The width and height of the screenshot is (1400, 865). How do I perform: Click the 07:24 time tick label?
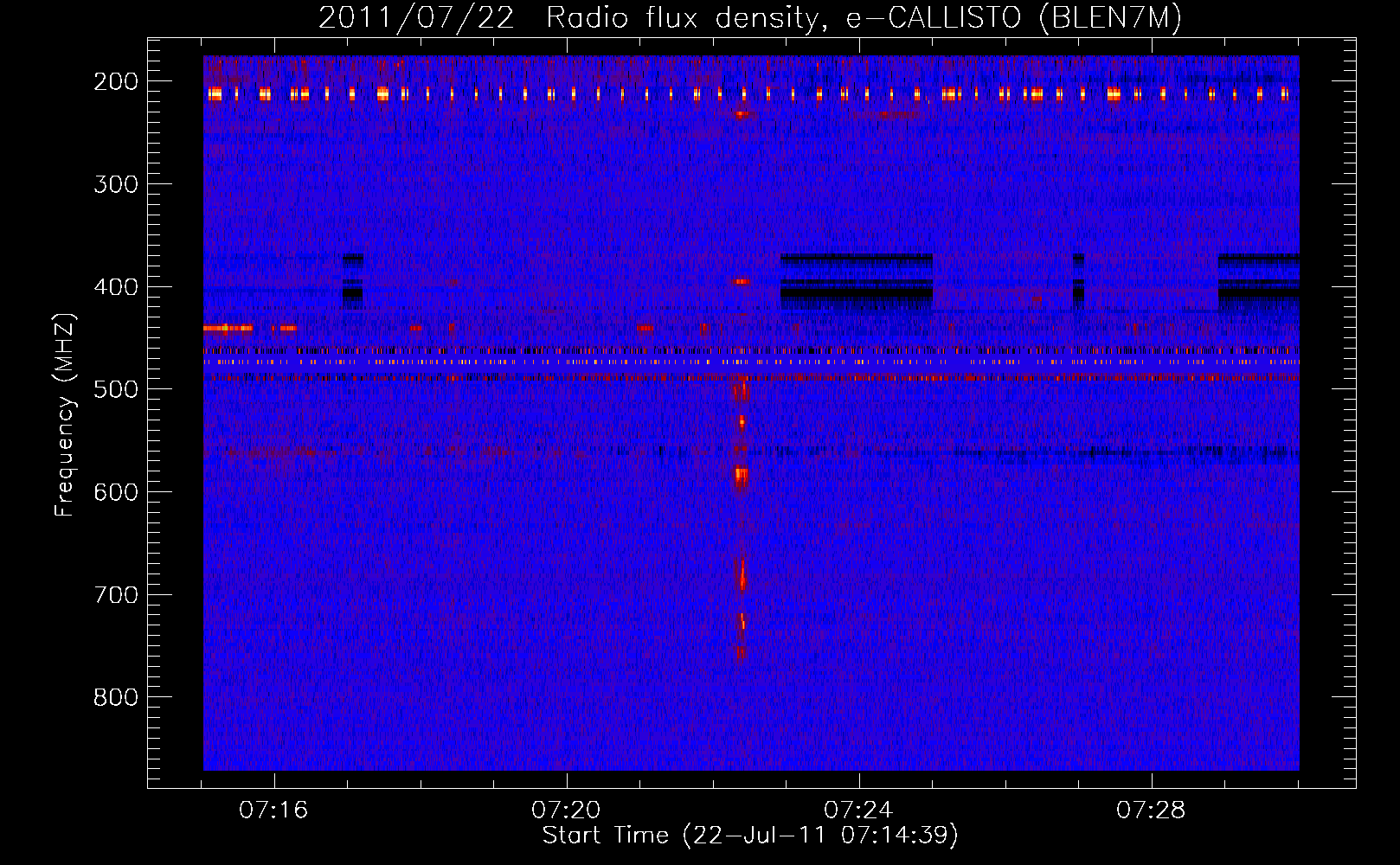click(858, 811)
